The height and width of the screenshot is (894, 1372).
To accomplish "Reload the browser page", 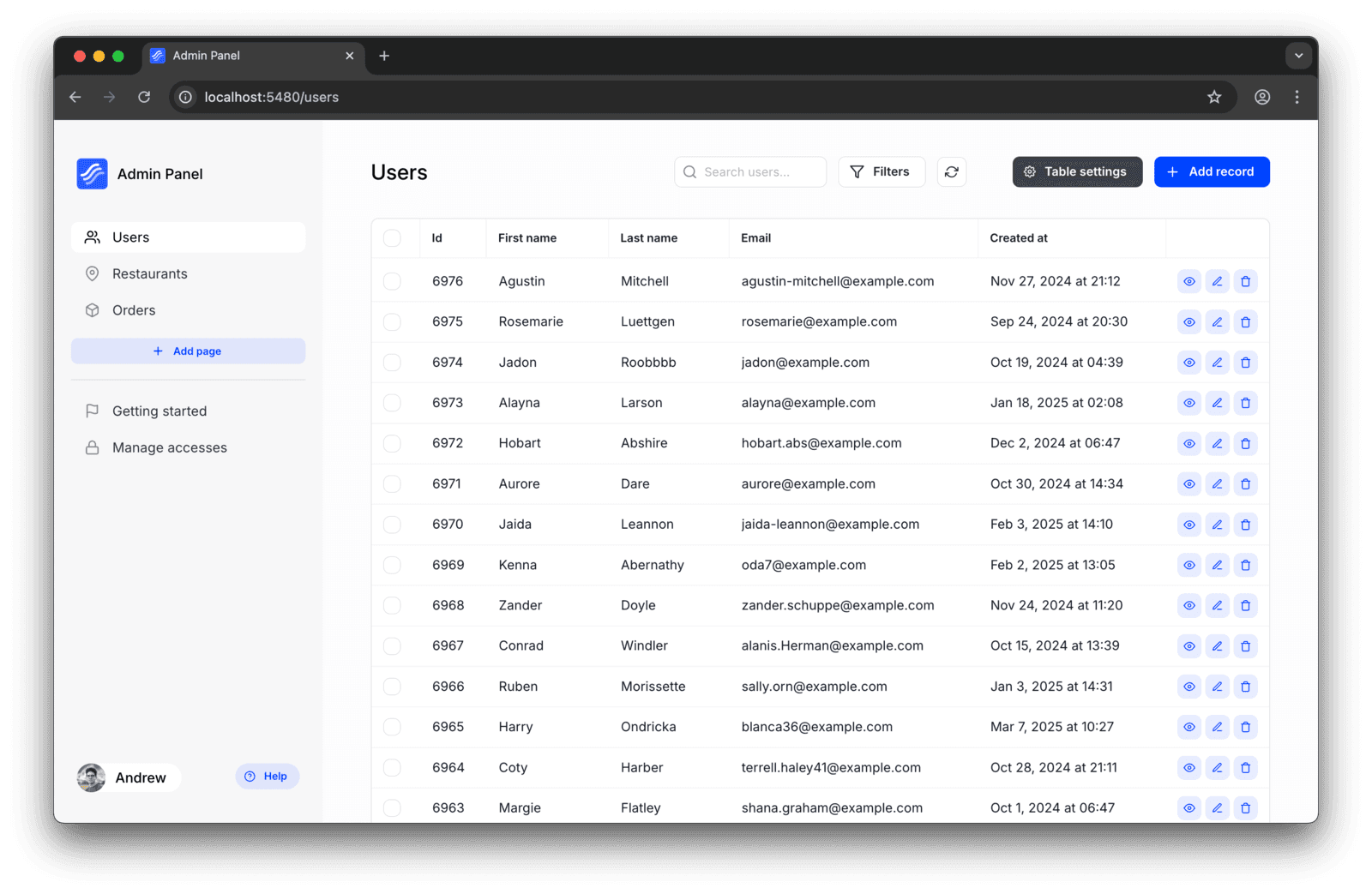I will pyautogui.click(x=144, y=97).
